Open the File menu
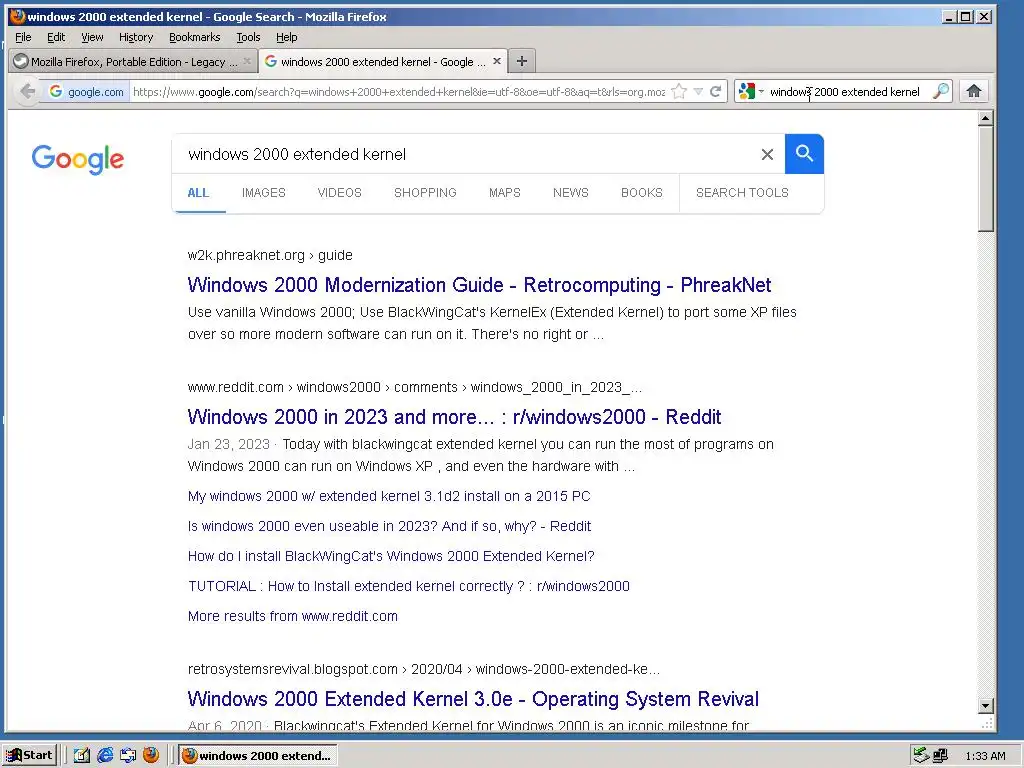Image resolution: width=1024 pixels, height=768 pixels. (23, 37)
